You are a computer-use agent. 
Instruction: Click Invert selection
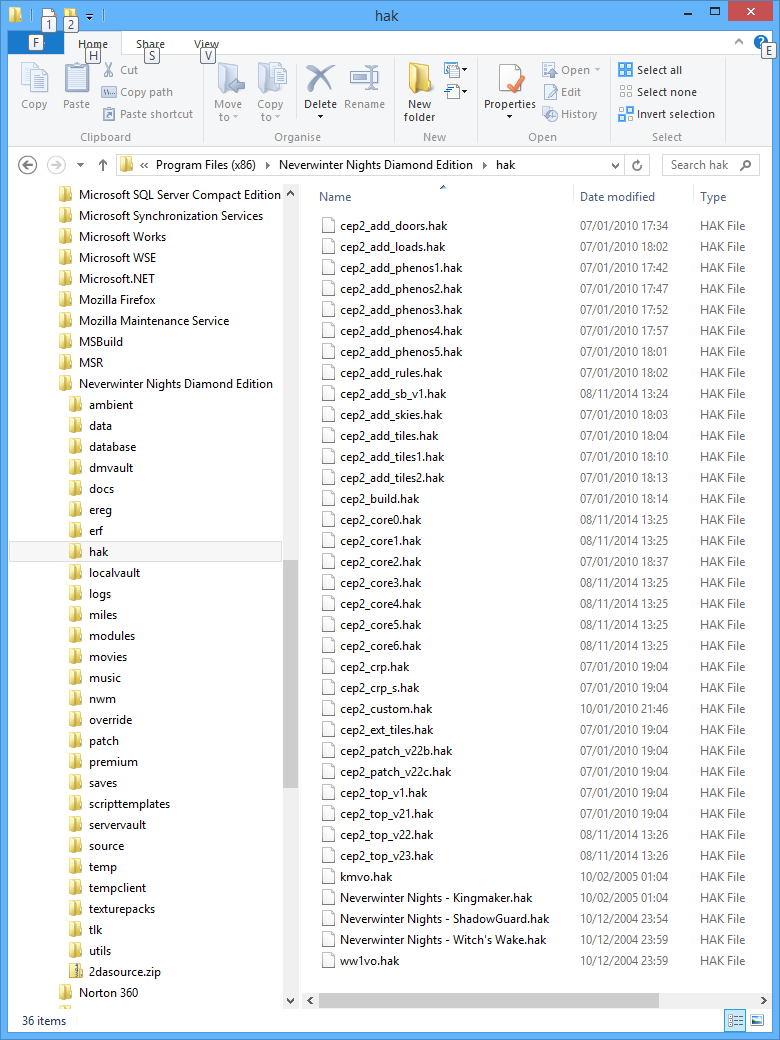(667, 114)
